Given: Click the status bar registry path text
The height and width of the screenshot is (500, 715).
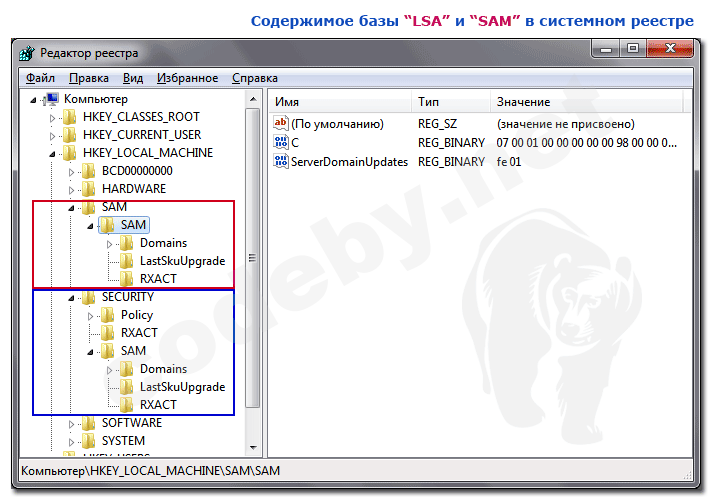Looking at the screenshot, I should pos(150,471).
